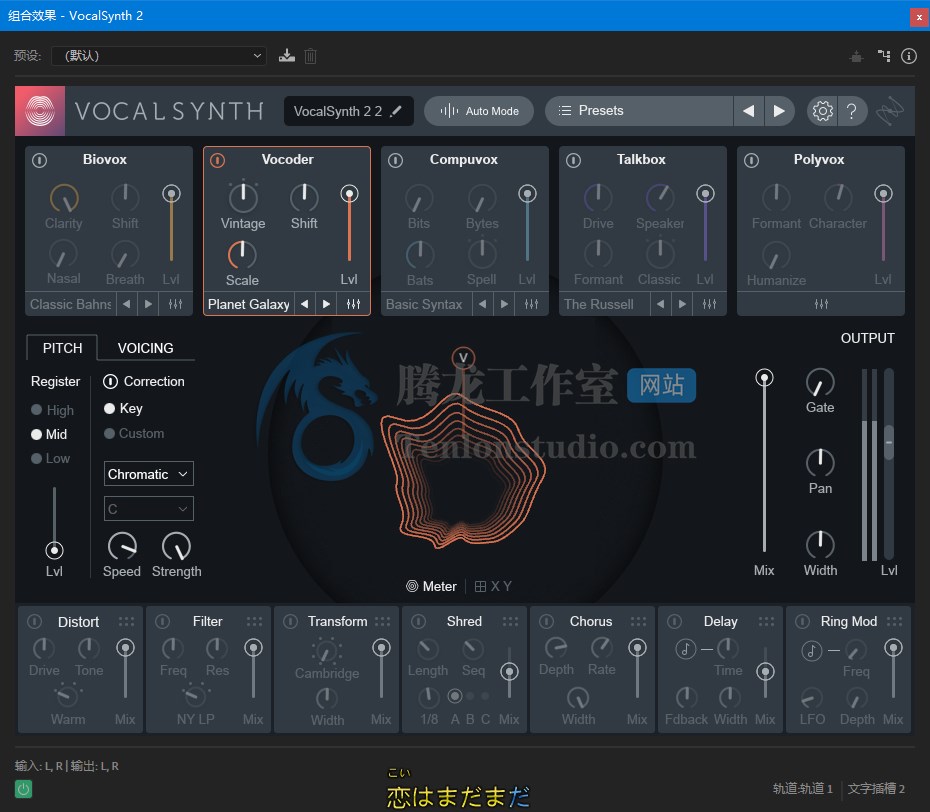Click the save preset icon
Screen dimensions: 930x812
pyautogui.click(x=286, y=56)
